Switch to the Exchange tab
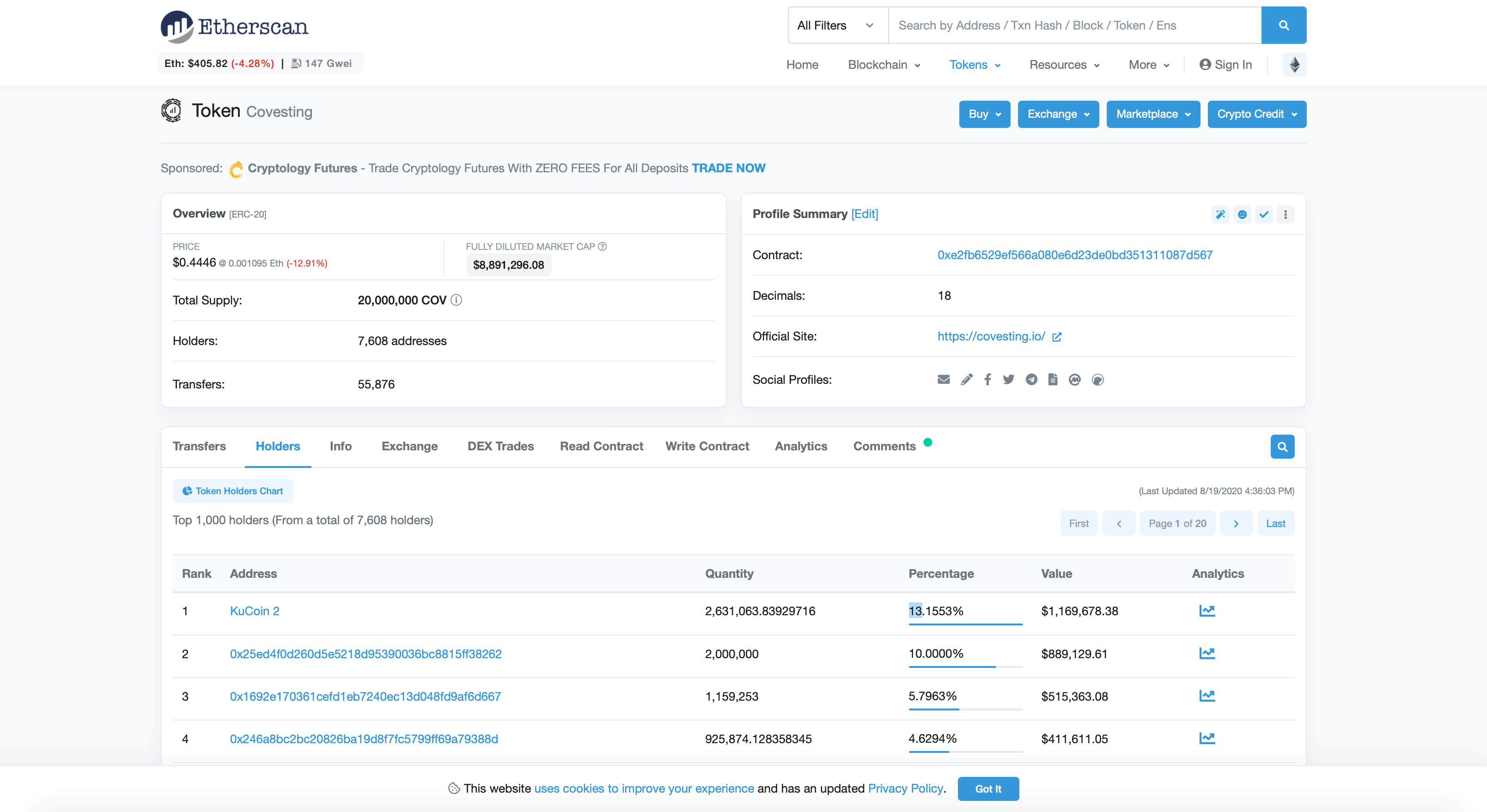 click(410, 446)
